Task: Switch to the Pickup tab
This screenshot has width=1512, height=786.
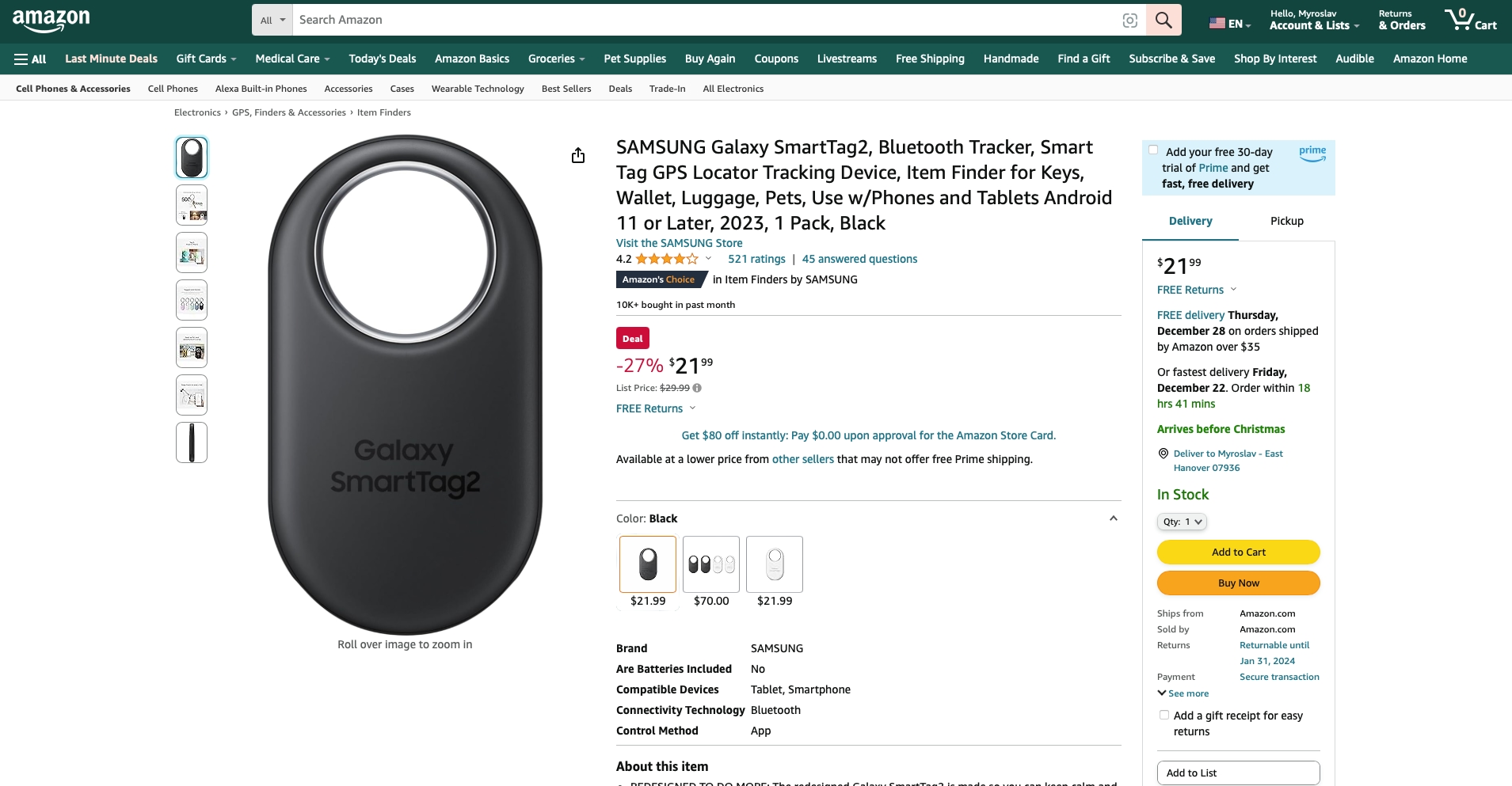Action: coord(1286,221)
